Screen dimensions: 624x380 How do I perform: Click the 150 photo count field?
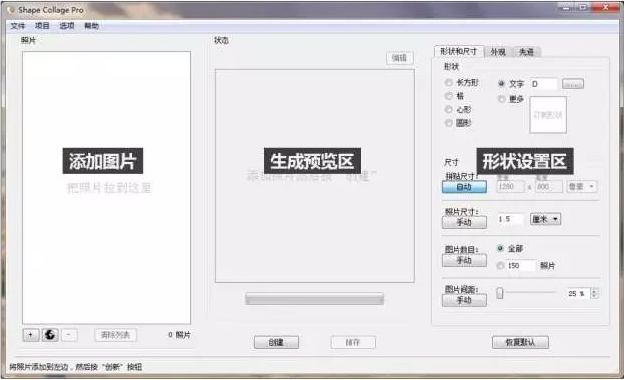point(521,265)
